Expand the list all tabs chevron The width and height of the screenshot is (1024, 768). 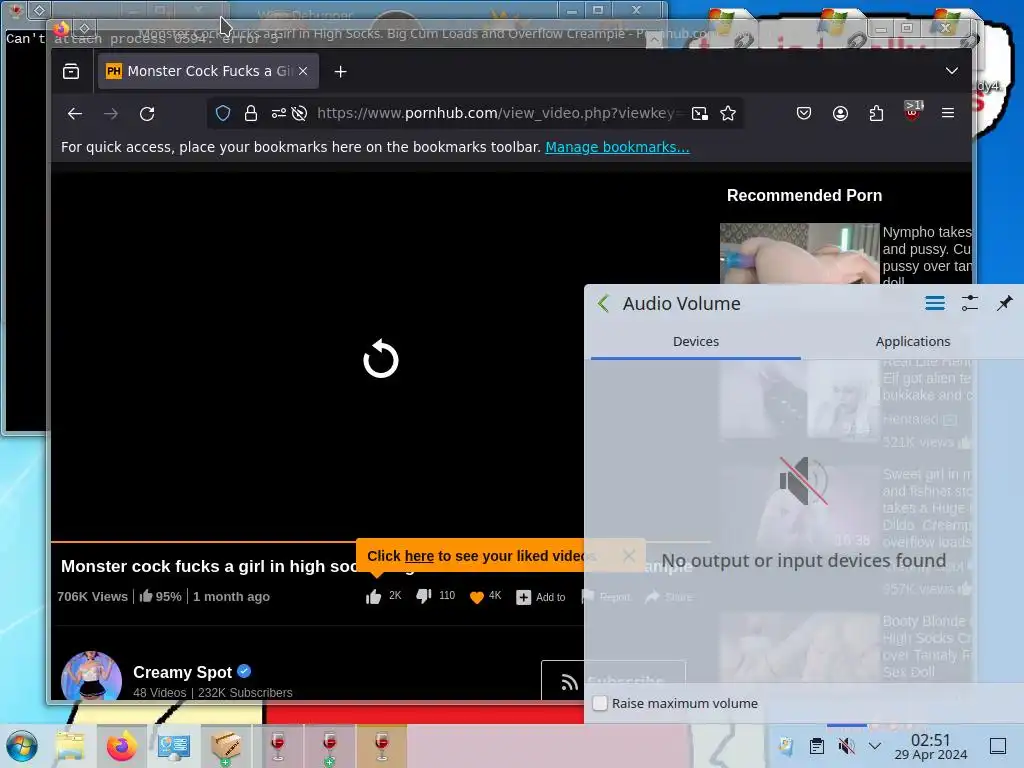point(952,71)
